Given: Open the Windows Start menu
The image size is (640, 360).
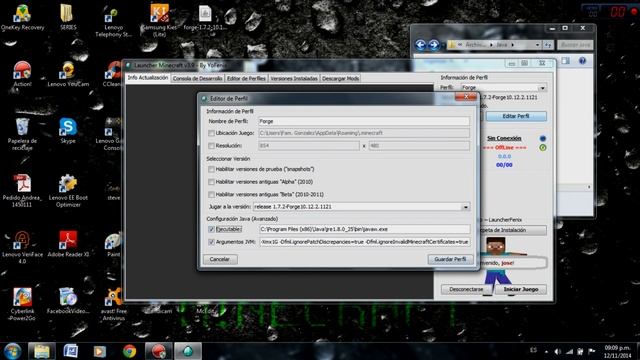Looking at the screenshot, I should [x=12, y=351].
